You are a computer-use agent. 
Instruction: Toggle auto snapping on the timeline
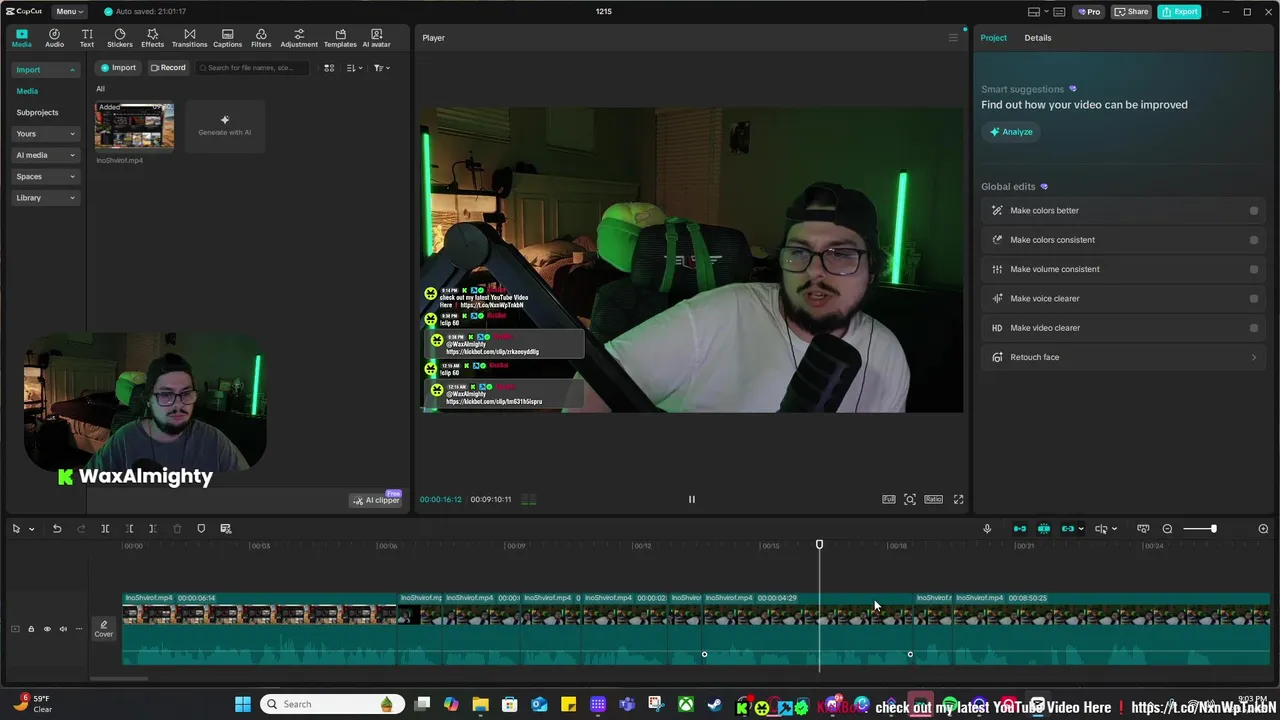coord(1044,528)
